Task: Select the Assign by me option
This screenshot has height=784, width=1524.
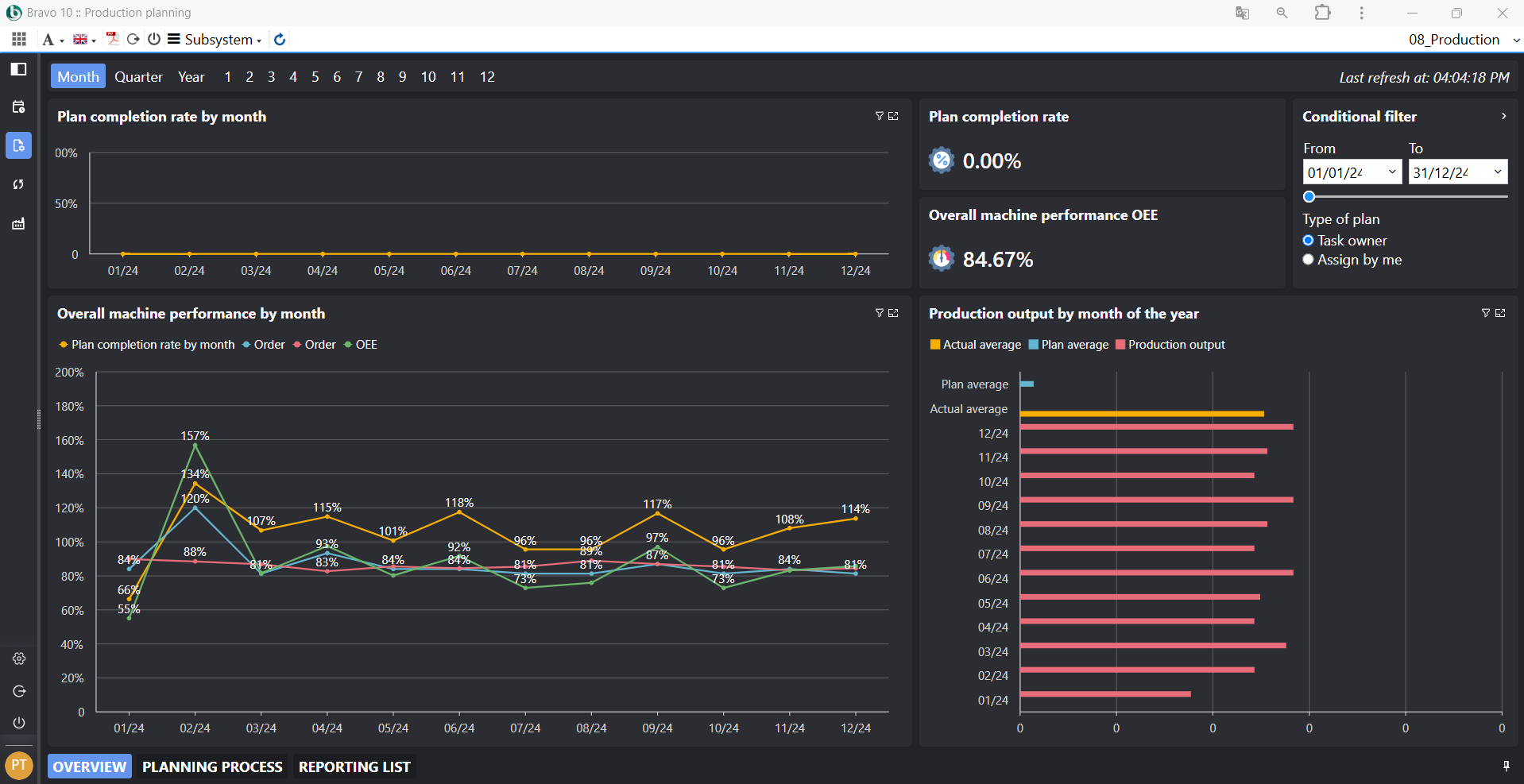Action: click(x=1308, y=260)
